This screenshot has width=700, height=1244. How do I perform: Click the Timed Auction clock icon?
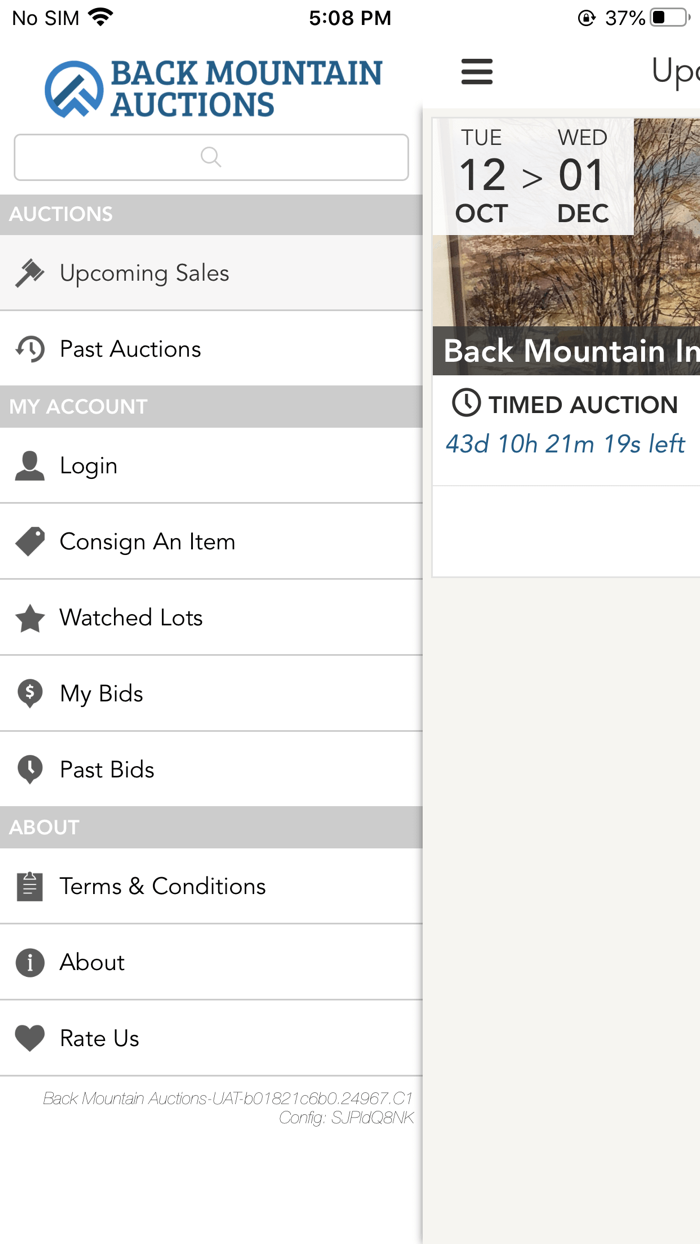[465, 404]
